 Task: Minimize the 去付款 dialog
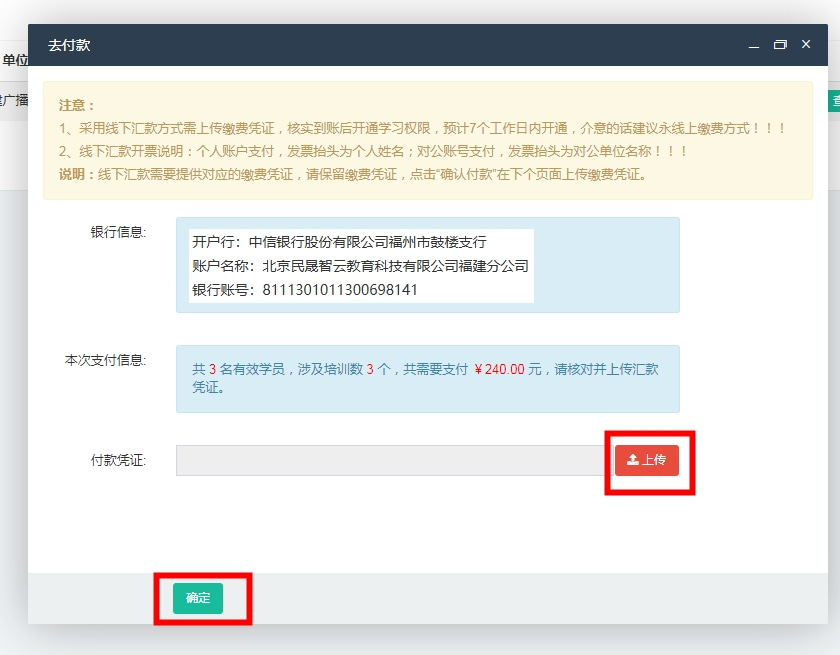click(x=754, y=45)
